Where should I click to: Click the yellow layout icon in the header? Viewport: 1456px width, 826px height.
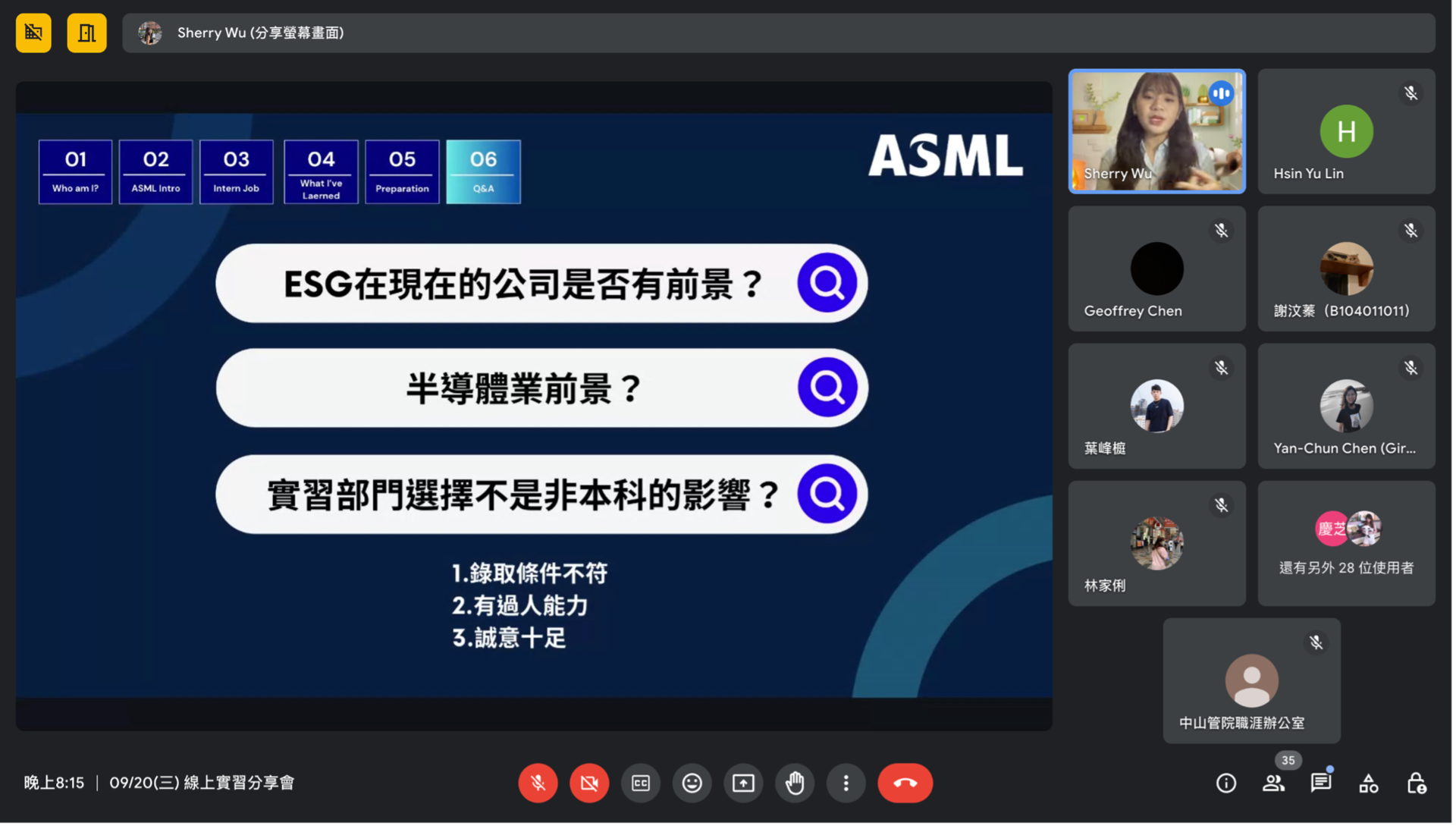(x=87, y=33)
